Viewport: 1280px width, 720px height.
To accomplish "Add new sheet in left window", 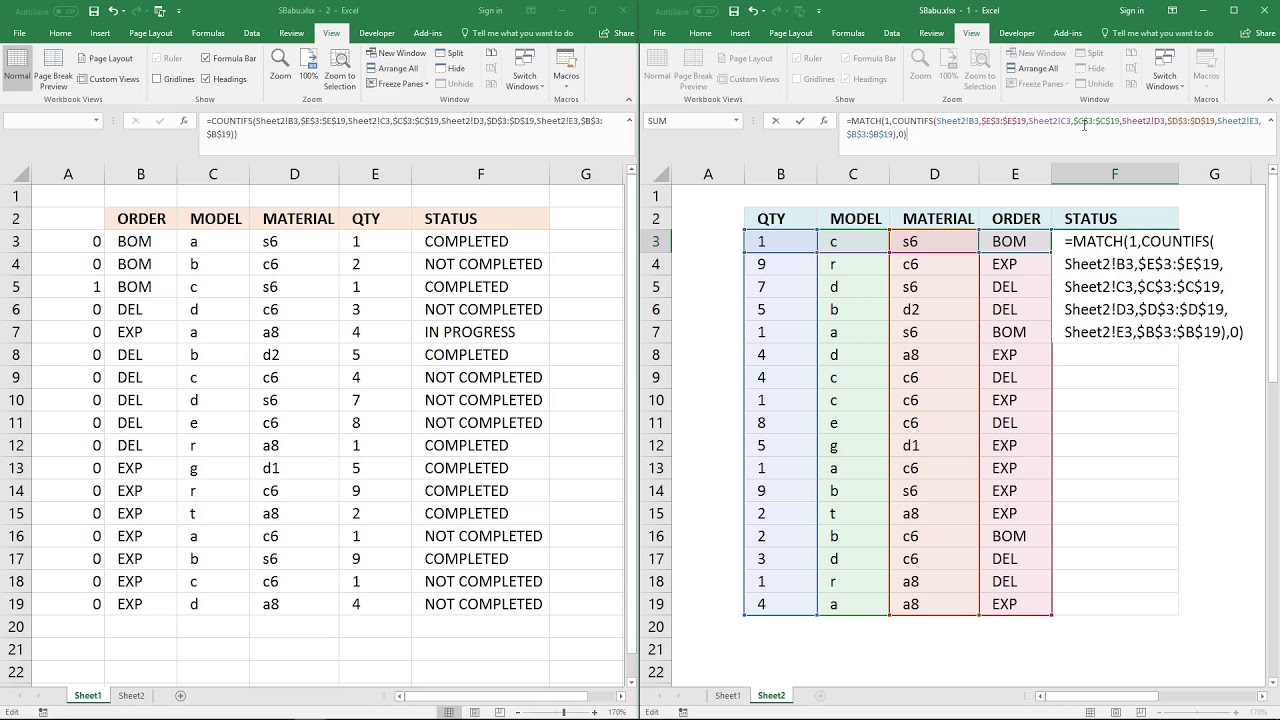I will (x=180, y=695).
